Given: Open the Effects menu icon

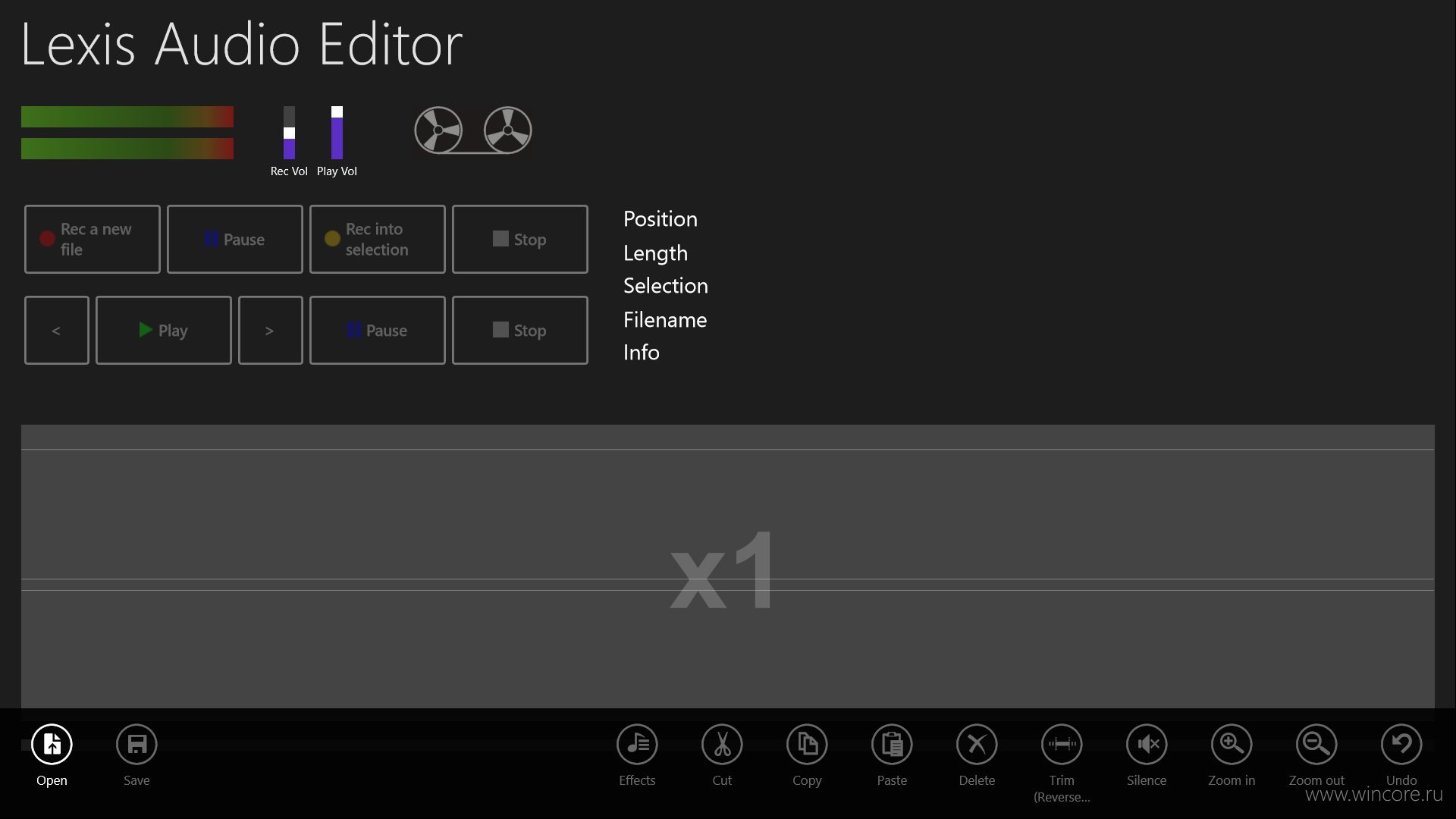Looking at the screenshot, I should [x=637, y=745].
